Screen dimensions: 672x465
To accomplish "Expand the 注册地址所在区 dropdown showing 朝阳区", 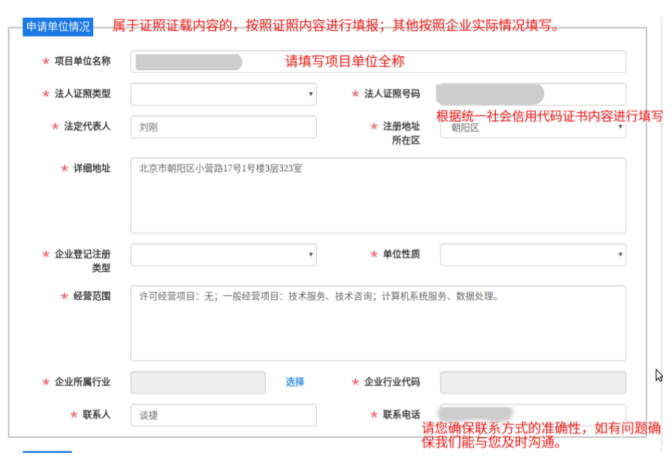I will coord(532,127).
